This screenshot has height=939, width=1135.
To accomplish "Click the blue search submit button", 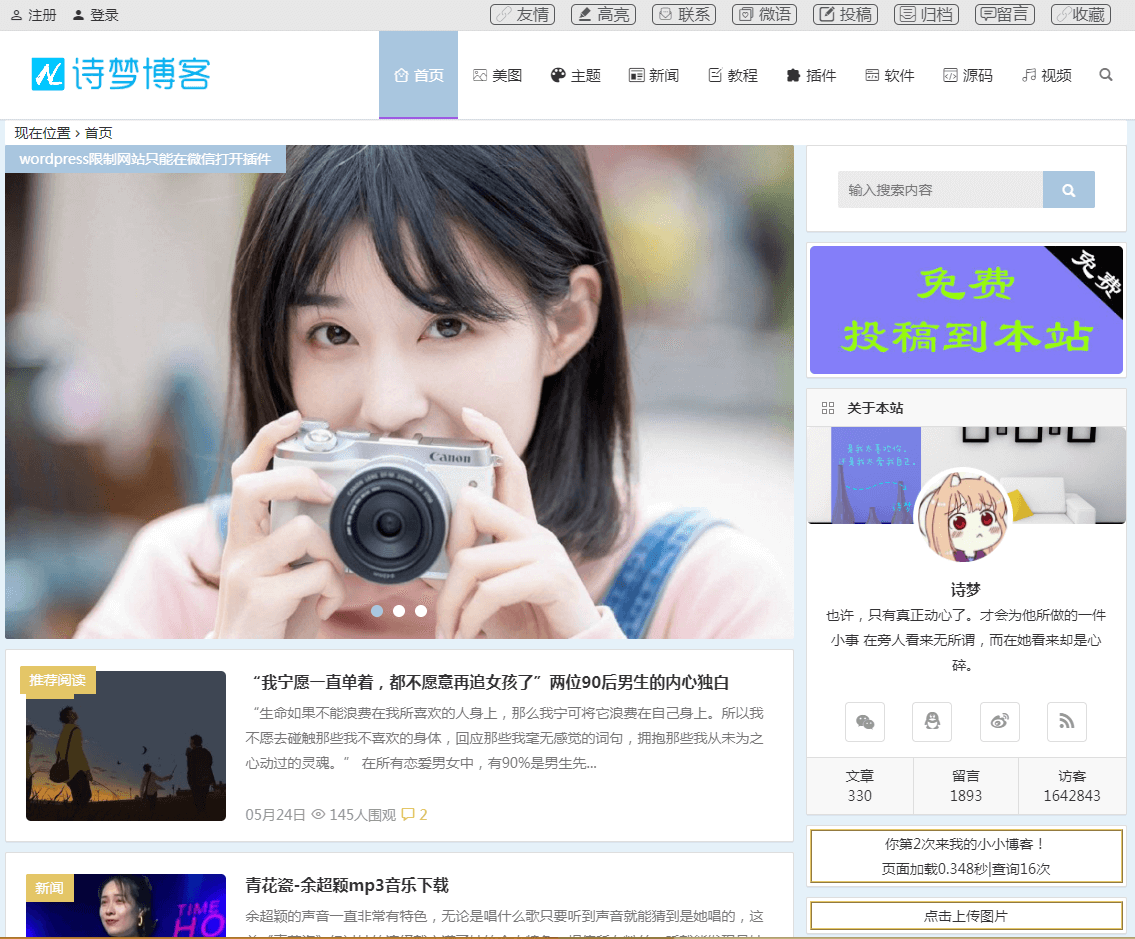I will [1069, 189].
